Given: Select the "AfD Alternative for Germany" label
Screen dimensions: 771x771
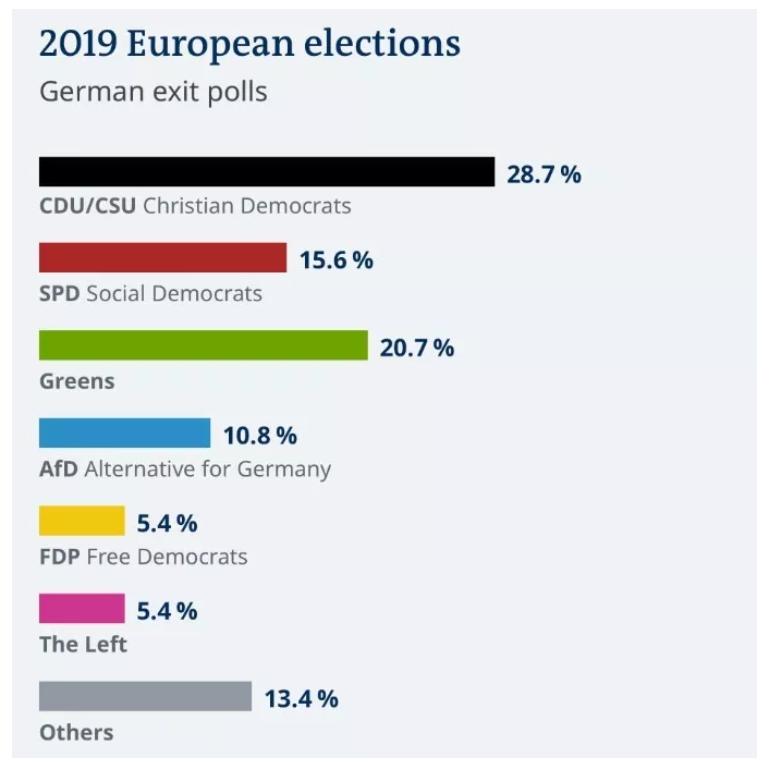Looking at the screenshot, I should click(x=185, y=468).
